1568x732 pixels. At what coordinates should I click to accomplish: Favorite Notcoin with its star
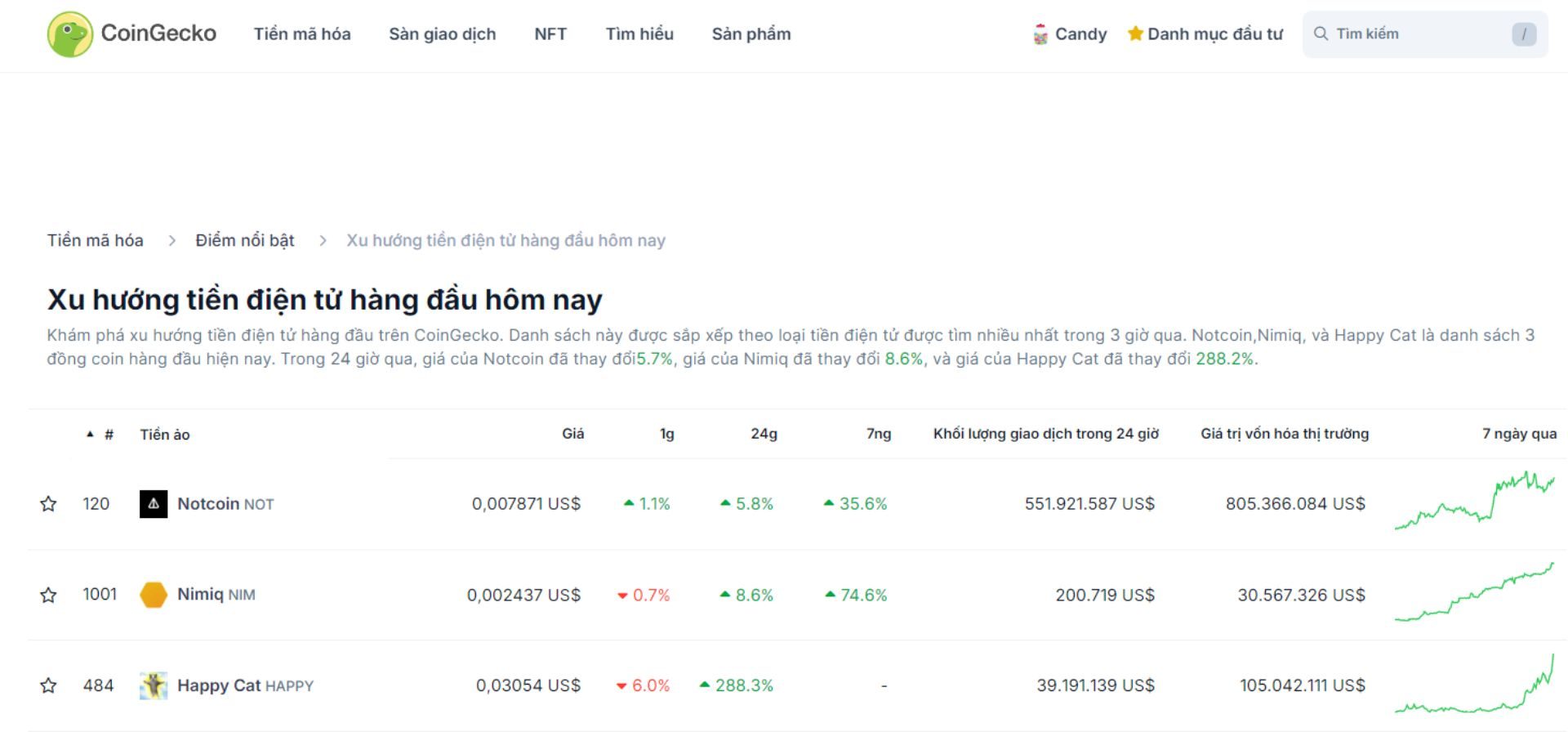point(48,504)
